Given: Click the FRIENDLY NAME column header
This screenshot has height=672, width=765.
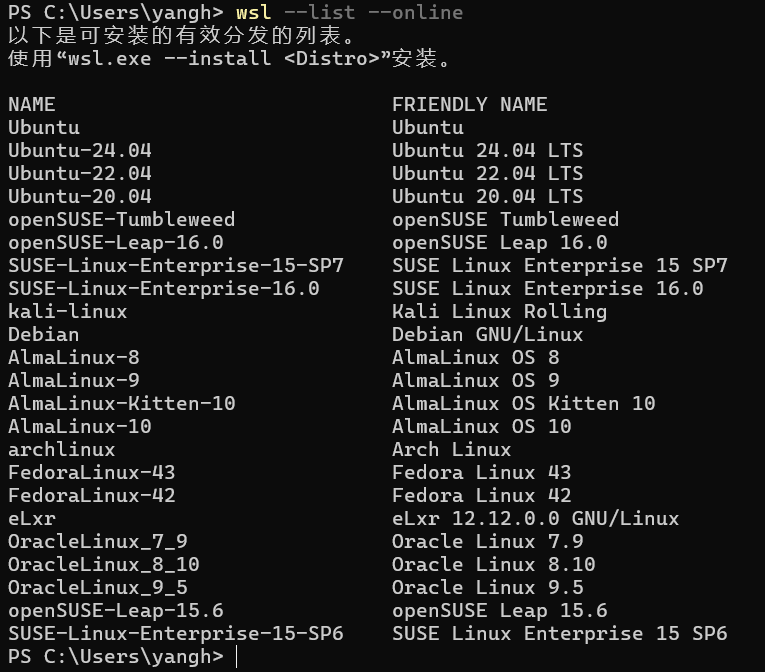Looking at the screenshot, I should pos(469,104).
